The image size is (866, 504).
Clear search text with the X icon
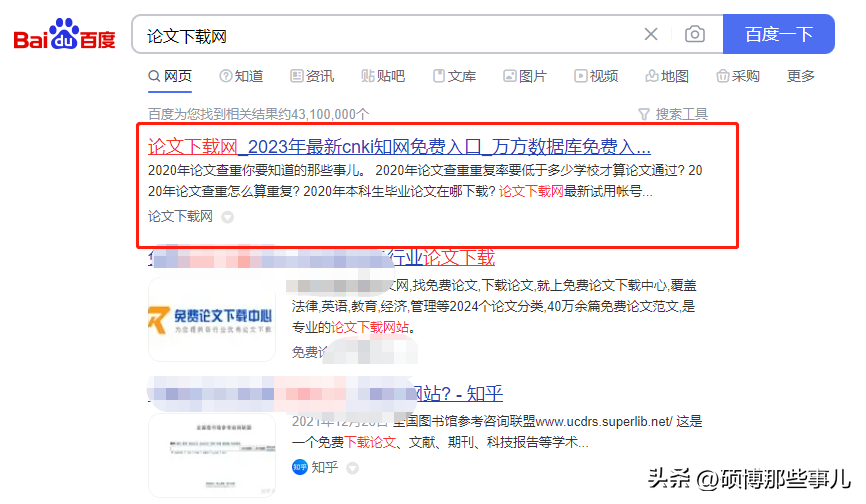(x=651, y=35)
